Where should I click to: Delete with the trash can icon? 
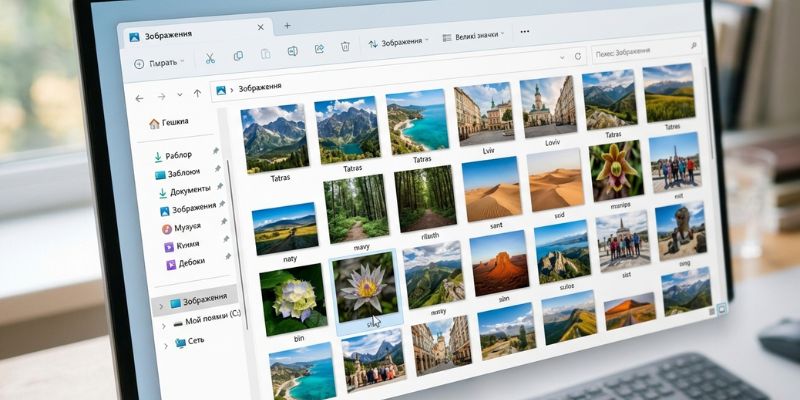pyautogui.click(x=345, y=46)
